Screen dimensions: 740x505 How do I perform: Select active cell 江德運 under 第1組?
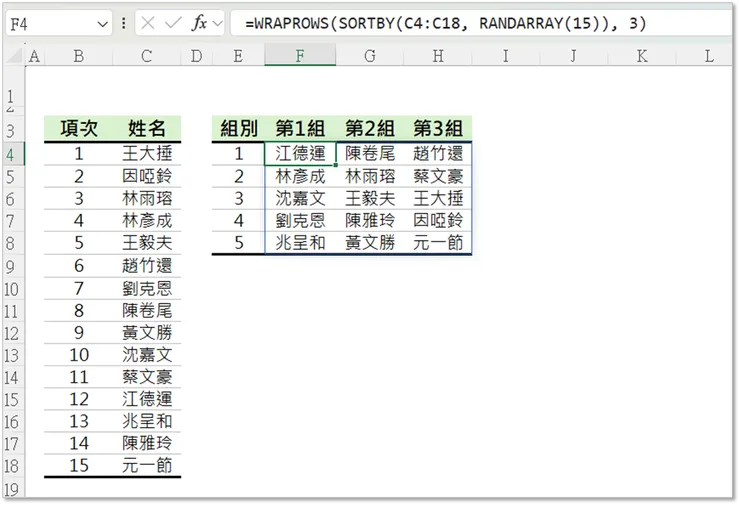coord(300,153)
